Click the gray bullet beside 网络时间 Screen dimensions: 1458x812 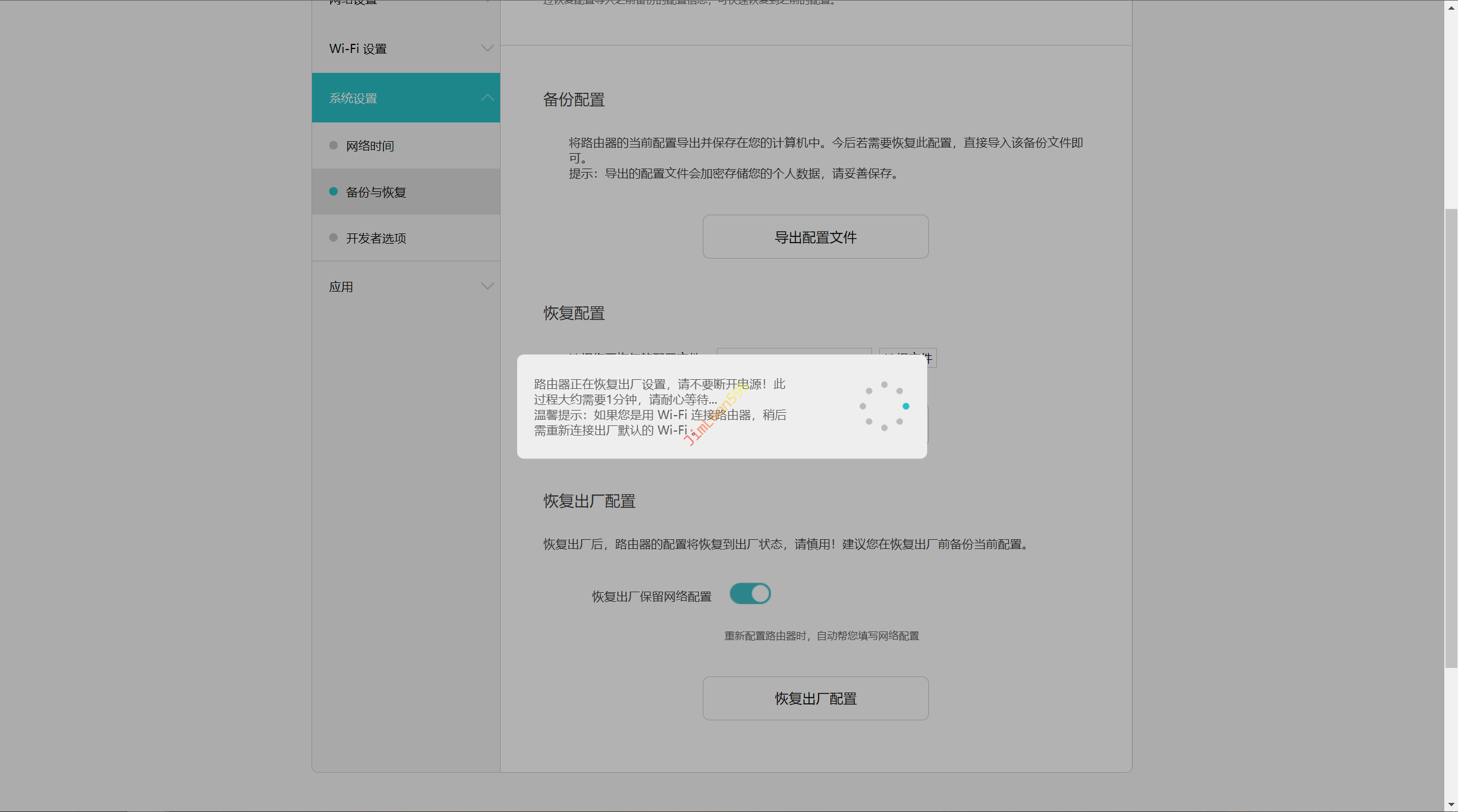(x=334, y=146)
